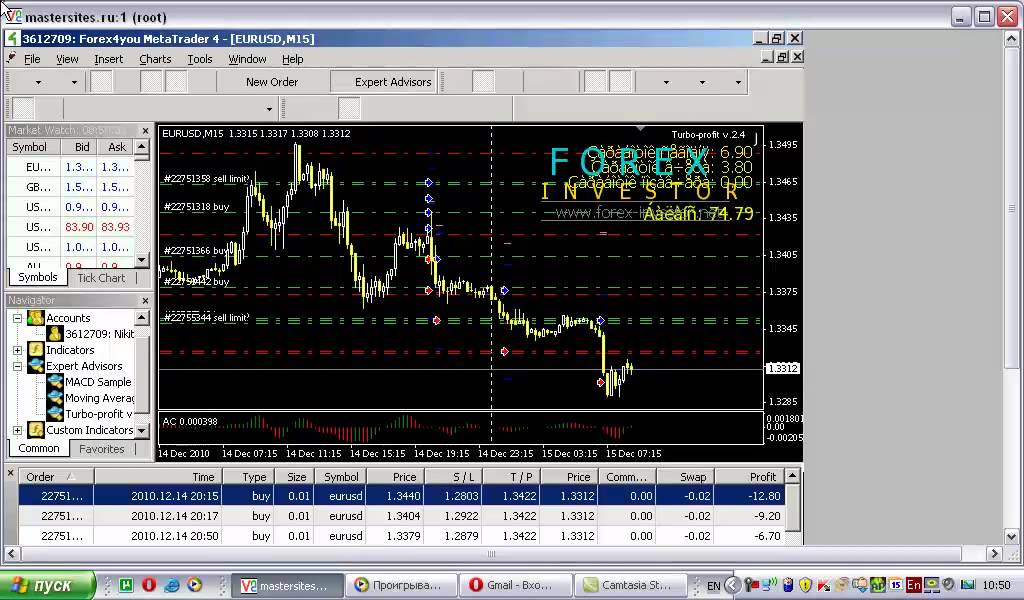Click the Expert Advisors folder icon

click(x=35, y=366)
